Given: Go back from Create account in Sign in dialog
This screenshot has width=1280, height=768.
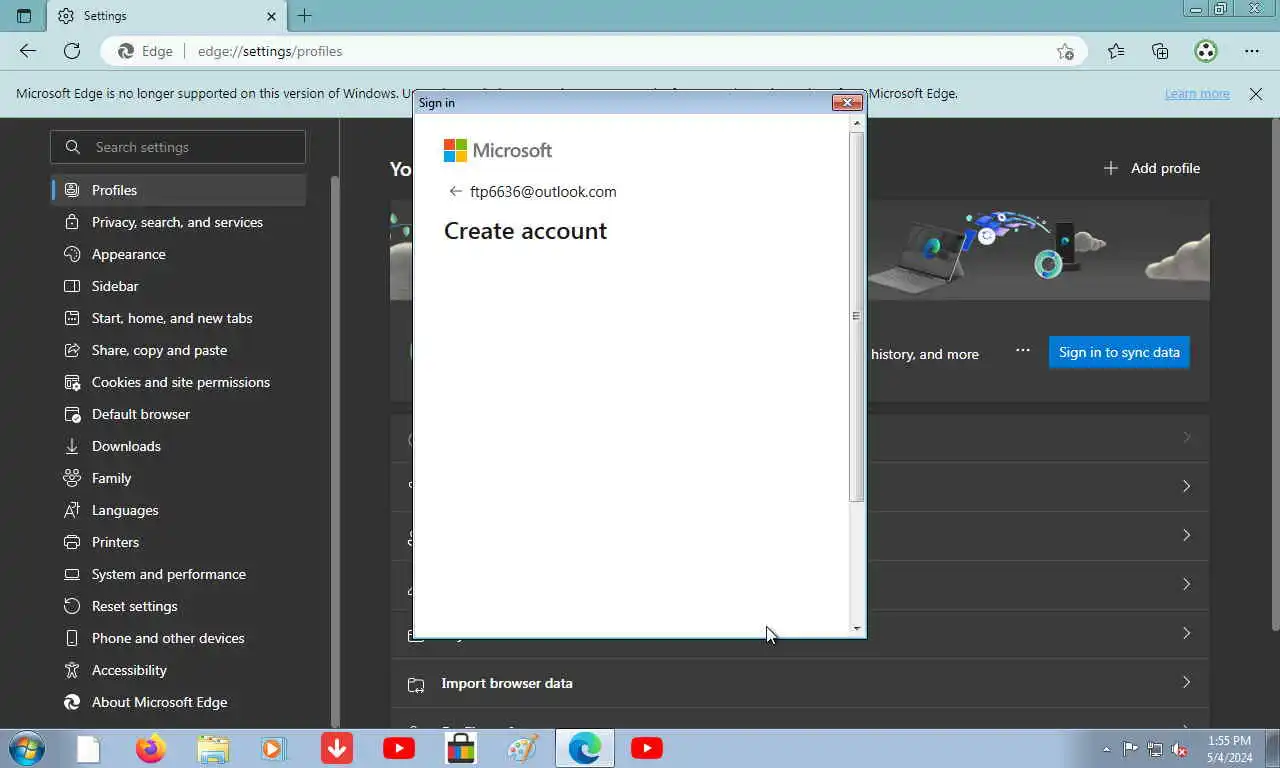Looking at the screenshot, I should pos(456,191).
